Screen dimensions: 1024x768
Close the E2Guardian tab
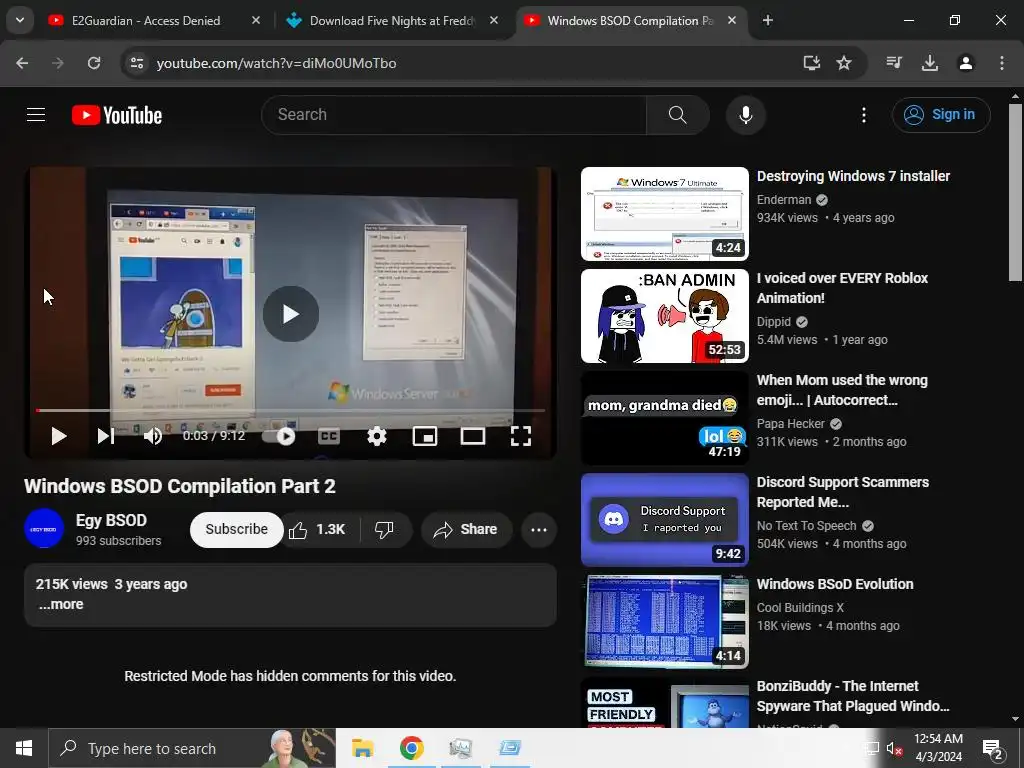click(x=256, y=21)
